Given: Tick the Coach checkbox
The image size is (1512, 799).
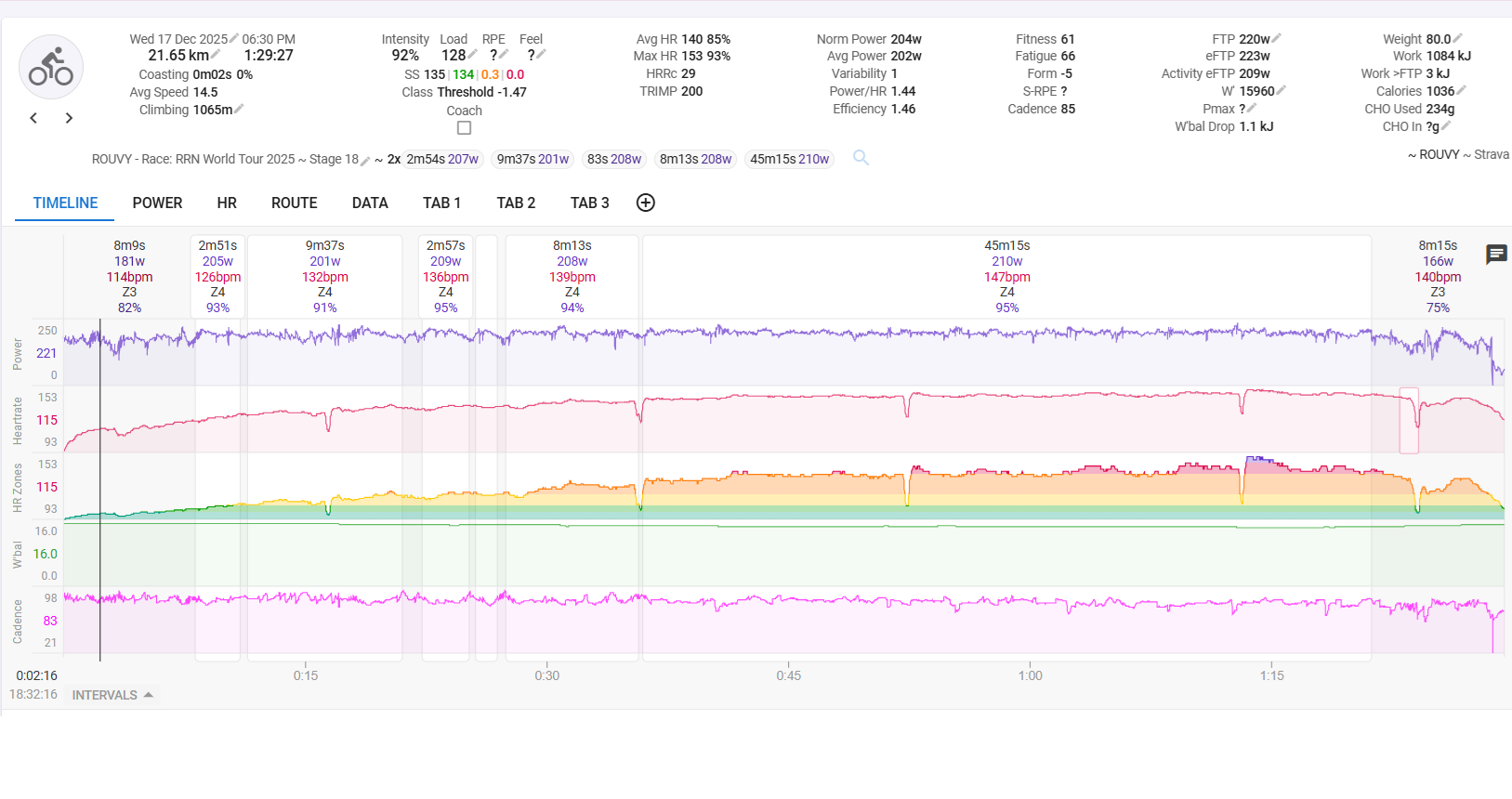Looking at the screenshot, I should pos(465,128).
